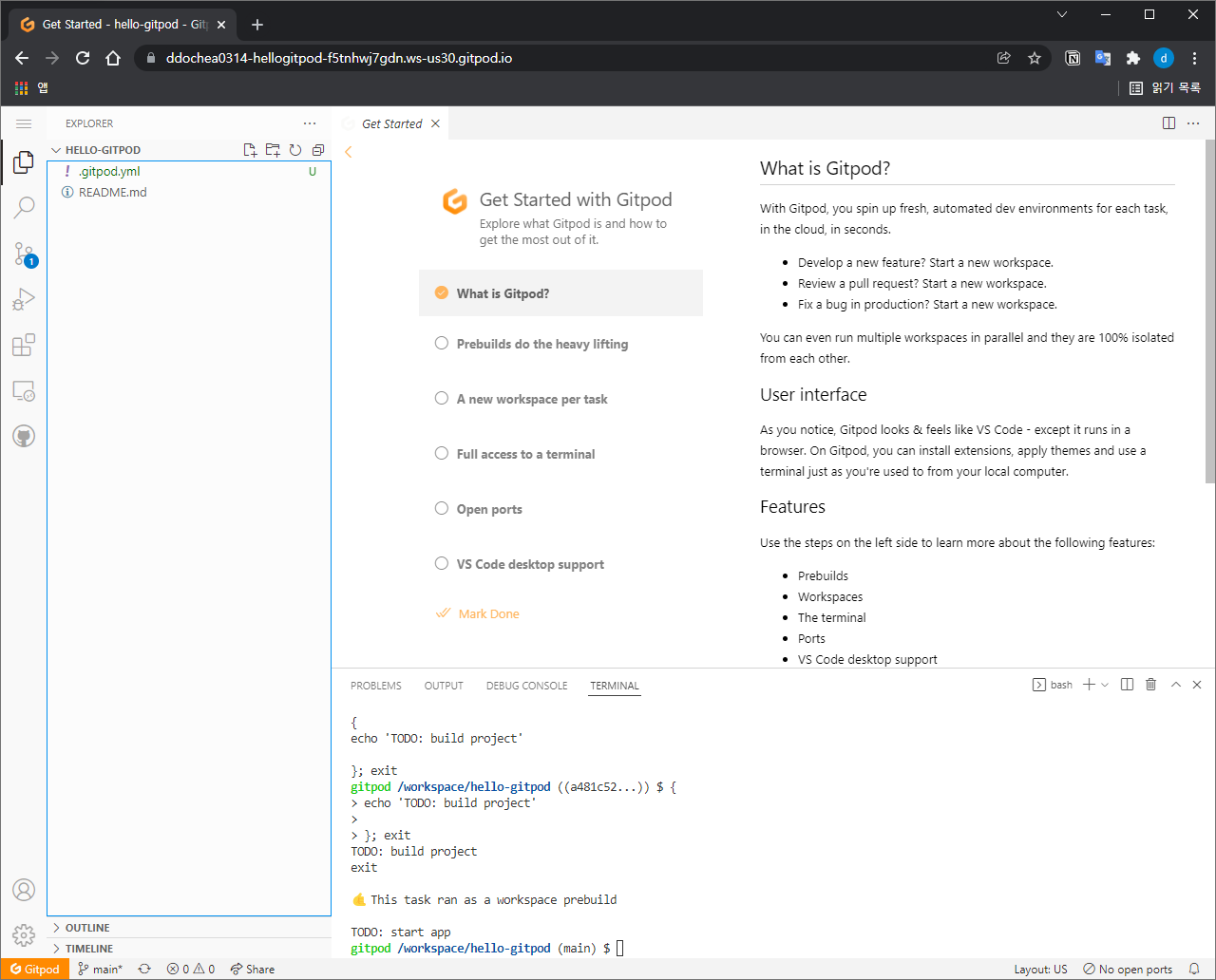Refresh the Explorer file list
Image resolution: width=1216 pixels, height=980 pixels.
tap(295, 150)
